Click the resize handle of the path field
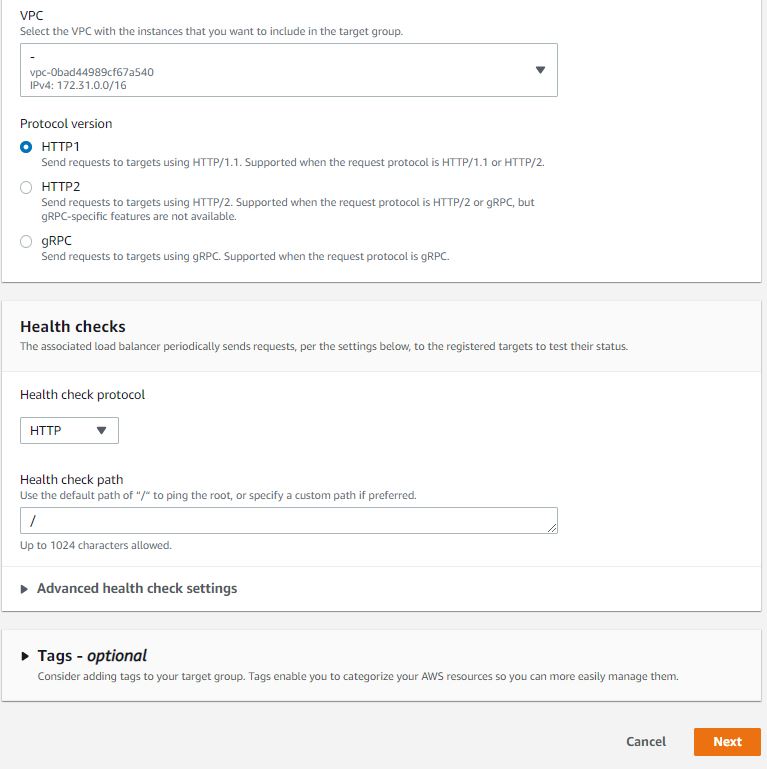This screenshot has height=769, width=767. click(552, 528)
